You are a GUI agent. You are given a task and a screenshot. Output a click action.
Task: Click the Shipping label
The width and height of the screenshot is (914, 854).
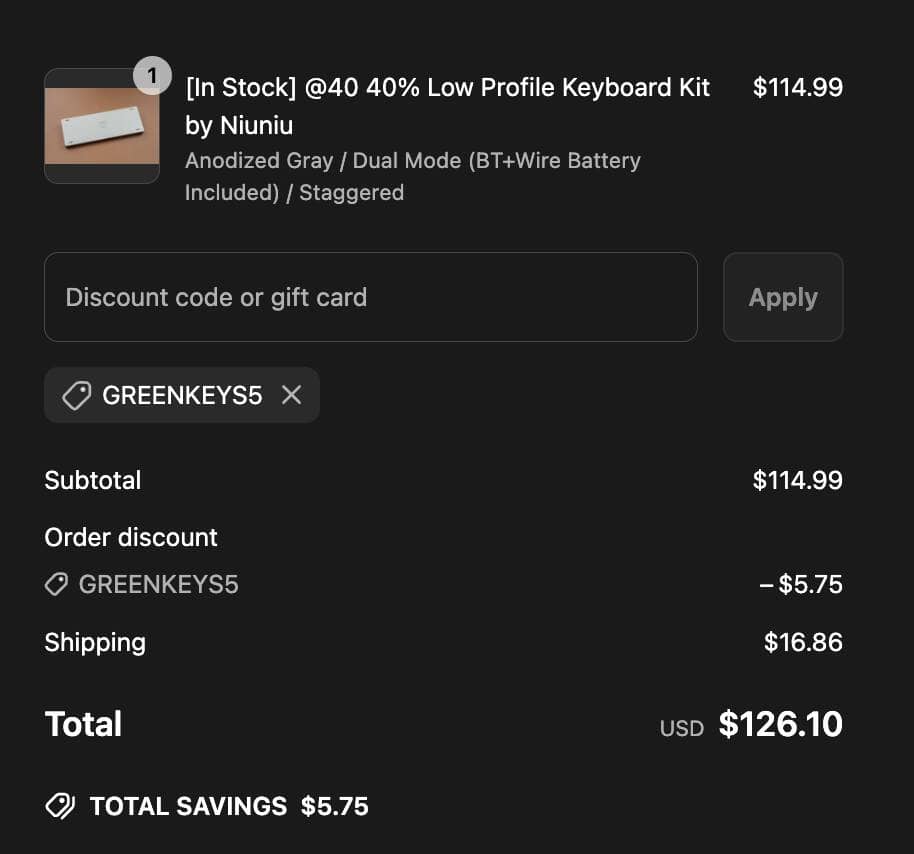pyautogui.click(x=95, y=642)
